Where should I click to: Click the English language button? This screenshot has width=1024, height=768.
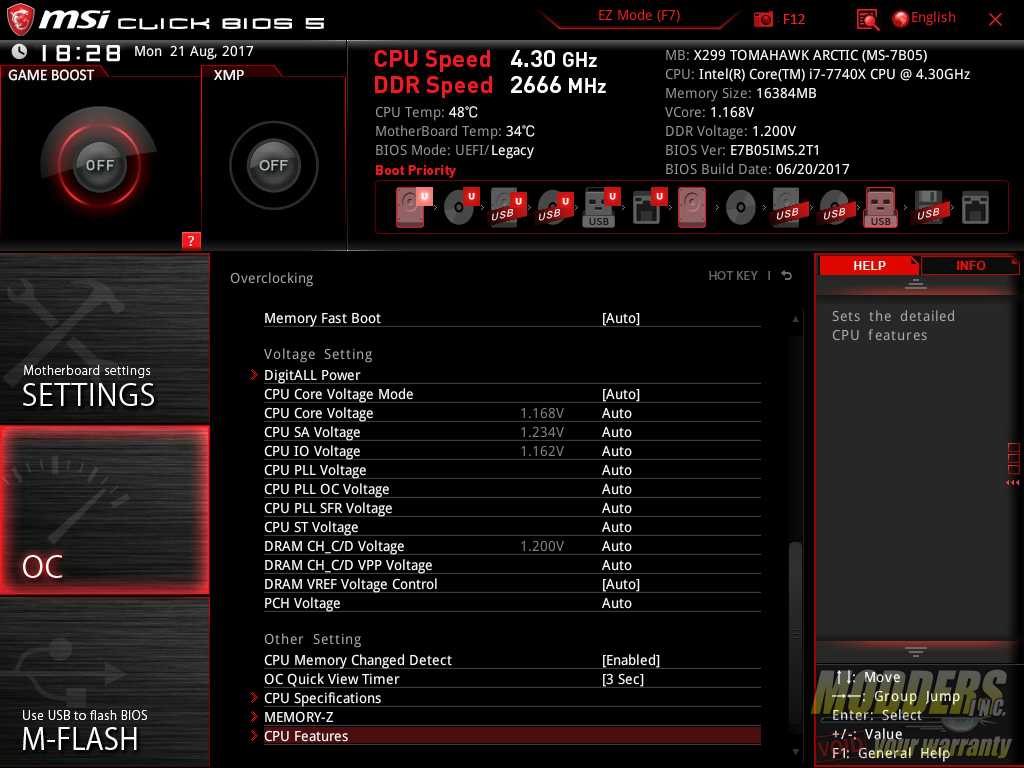tap(933, 18)
